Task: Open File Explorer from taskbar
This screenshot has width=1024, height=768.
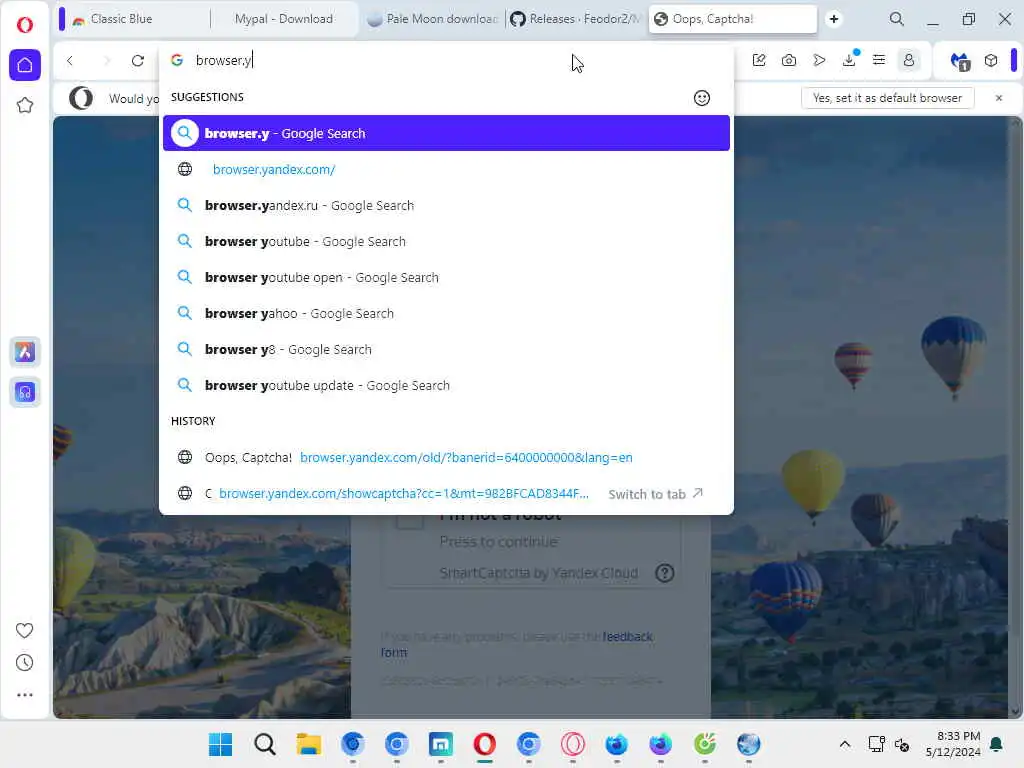Action: pos(308,744)
